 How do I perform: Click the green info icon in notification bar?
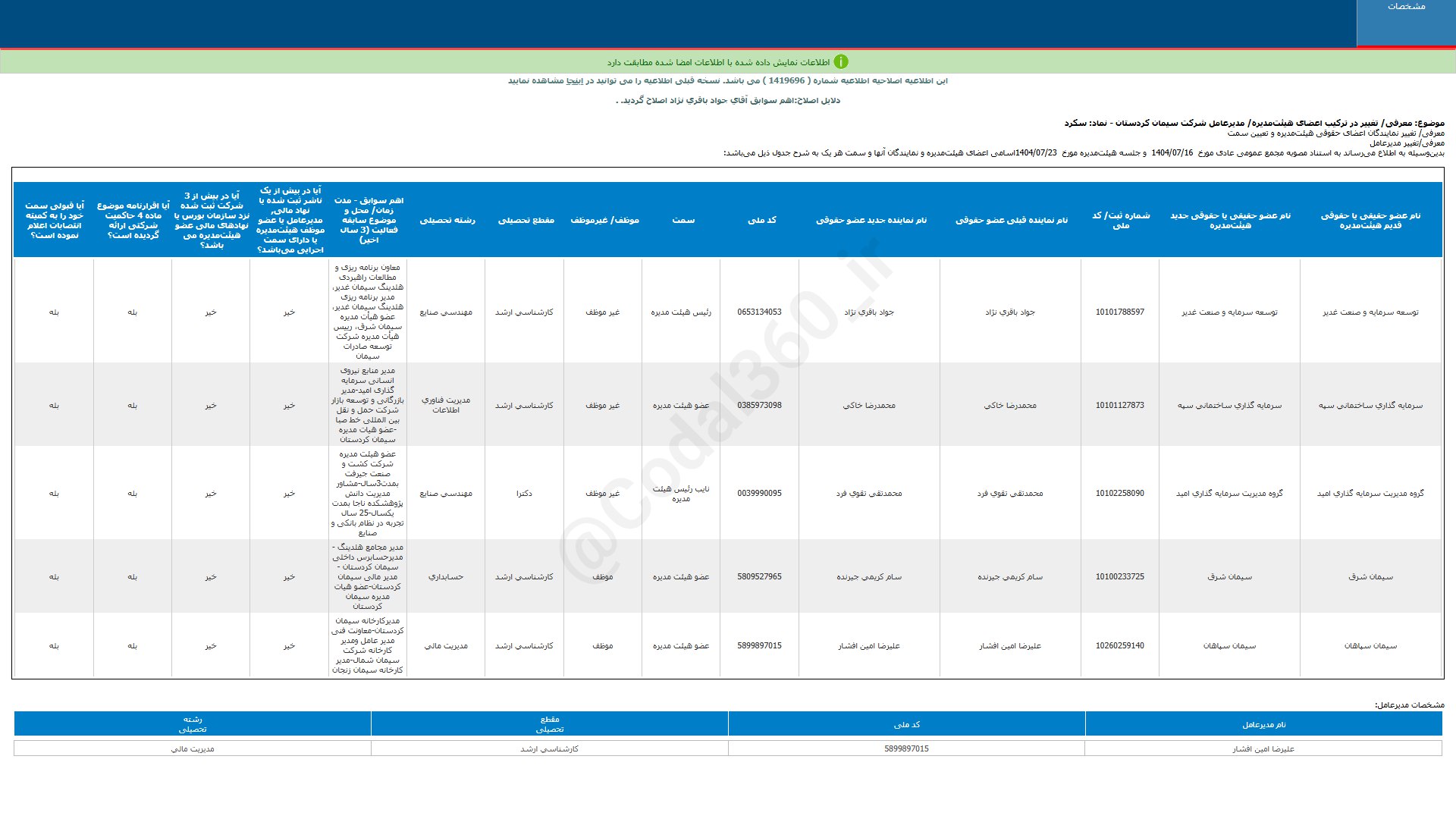(x=841, y=62)
